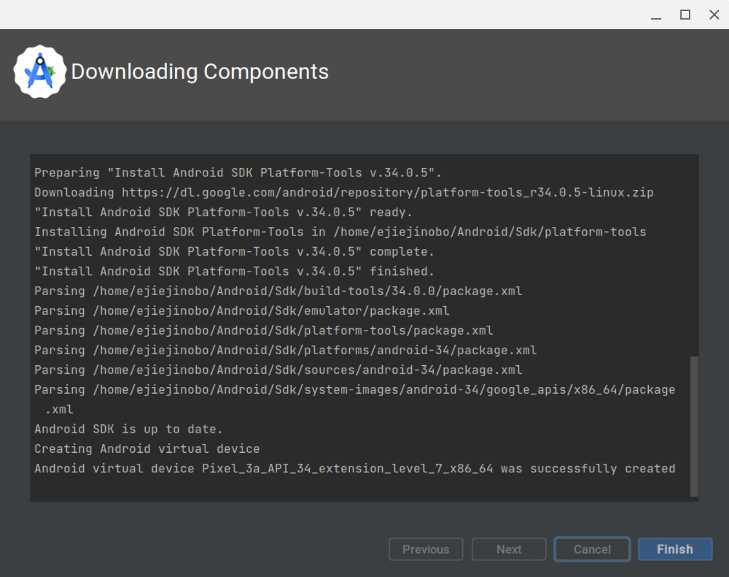The width and height of the screenshot is (729, 577).
Task: Click the Cancel button
Action: pyautogui.click(x=592, y=550)
